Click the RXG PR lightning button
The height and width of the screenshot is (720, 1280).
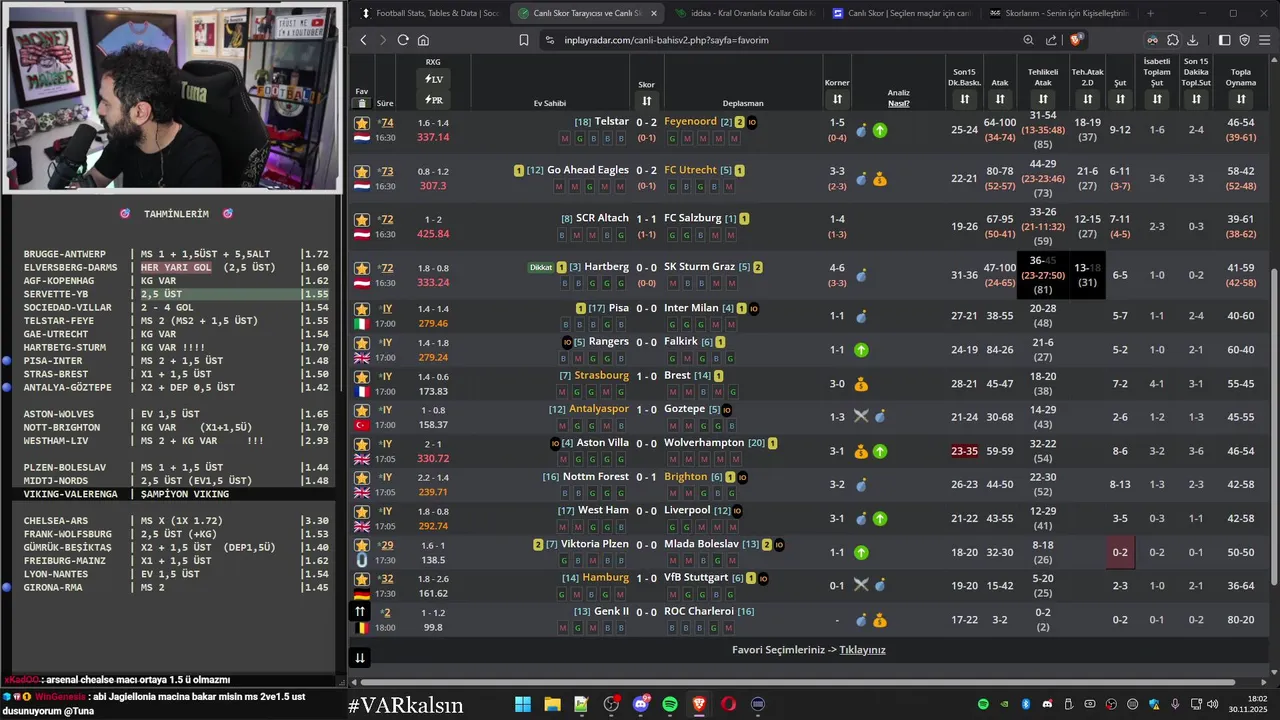pos(433,100)
